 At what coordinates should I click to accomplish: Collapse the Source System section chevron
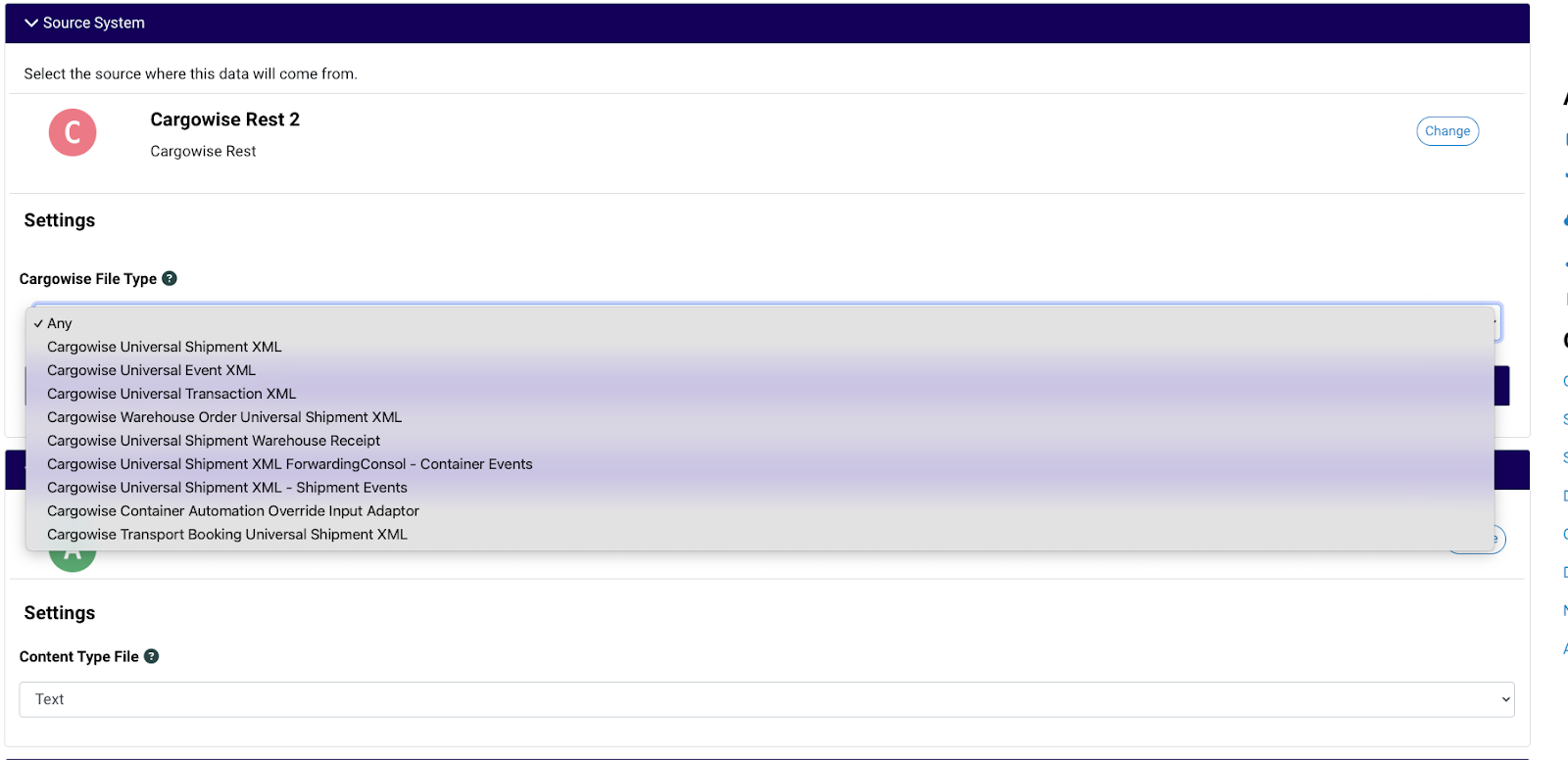click(31, 23)
